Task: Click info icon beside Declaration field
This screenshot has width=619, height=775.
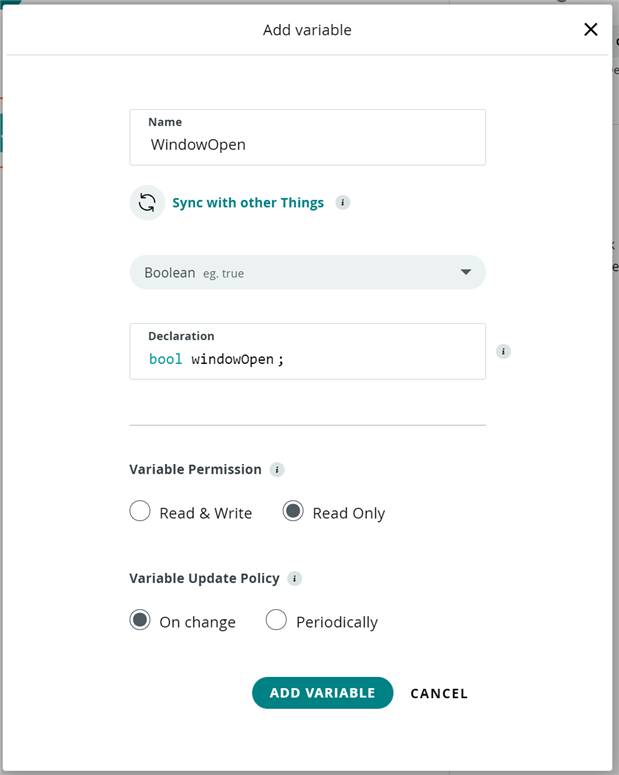Action: 503,351
